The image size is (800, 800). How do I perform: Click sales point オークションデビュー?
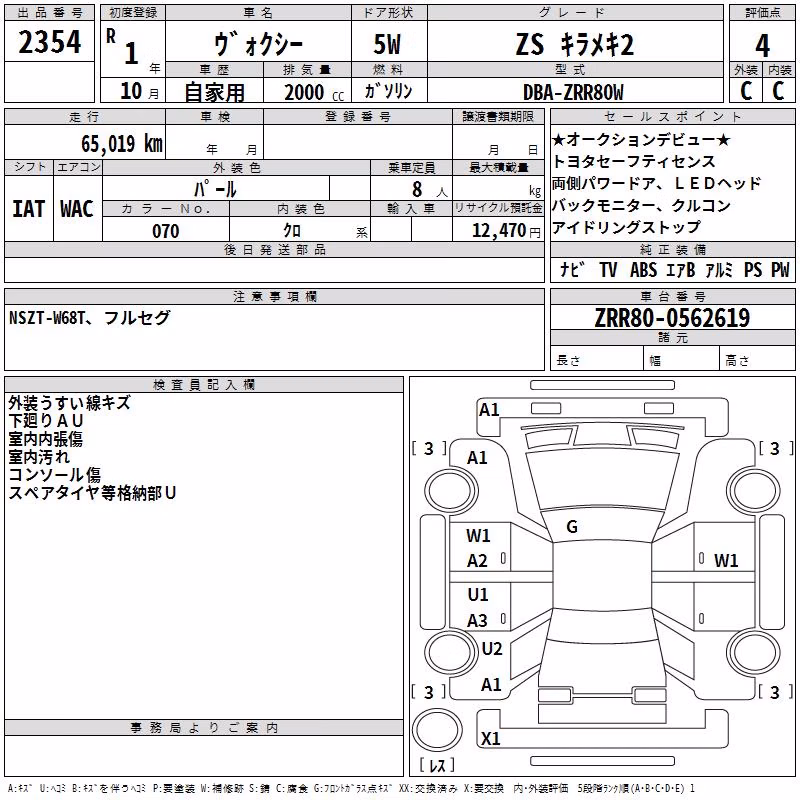(641, 139)
